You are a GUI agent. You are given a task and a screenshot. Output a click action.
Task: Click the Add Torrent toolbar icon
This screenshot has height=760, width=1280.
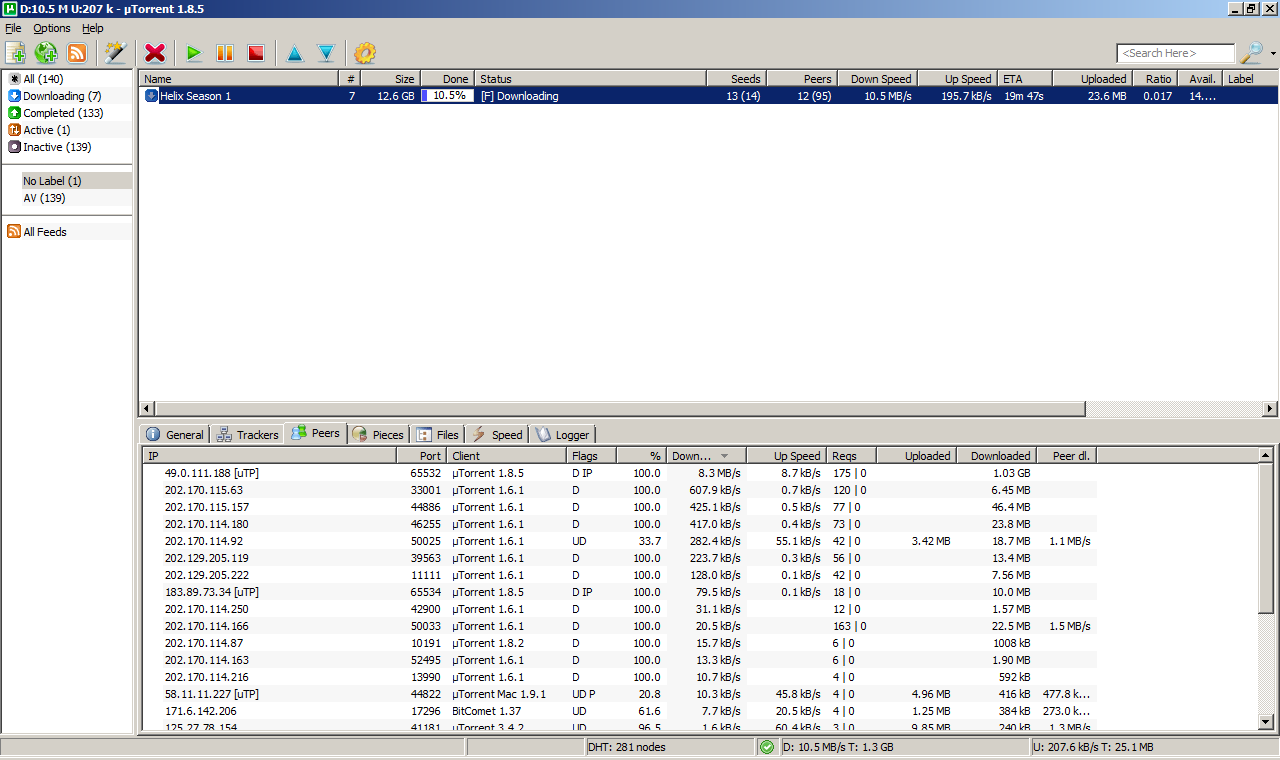click(16, 53)
